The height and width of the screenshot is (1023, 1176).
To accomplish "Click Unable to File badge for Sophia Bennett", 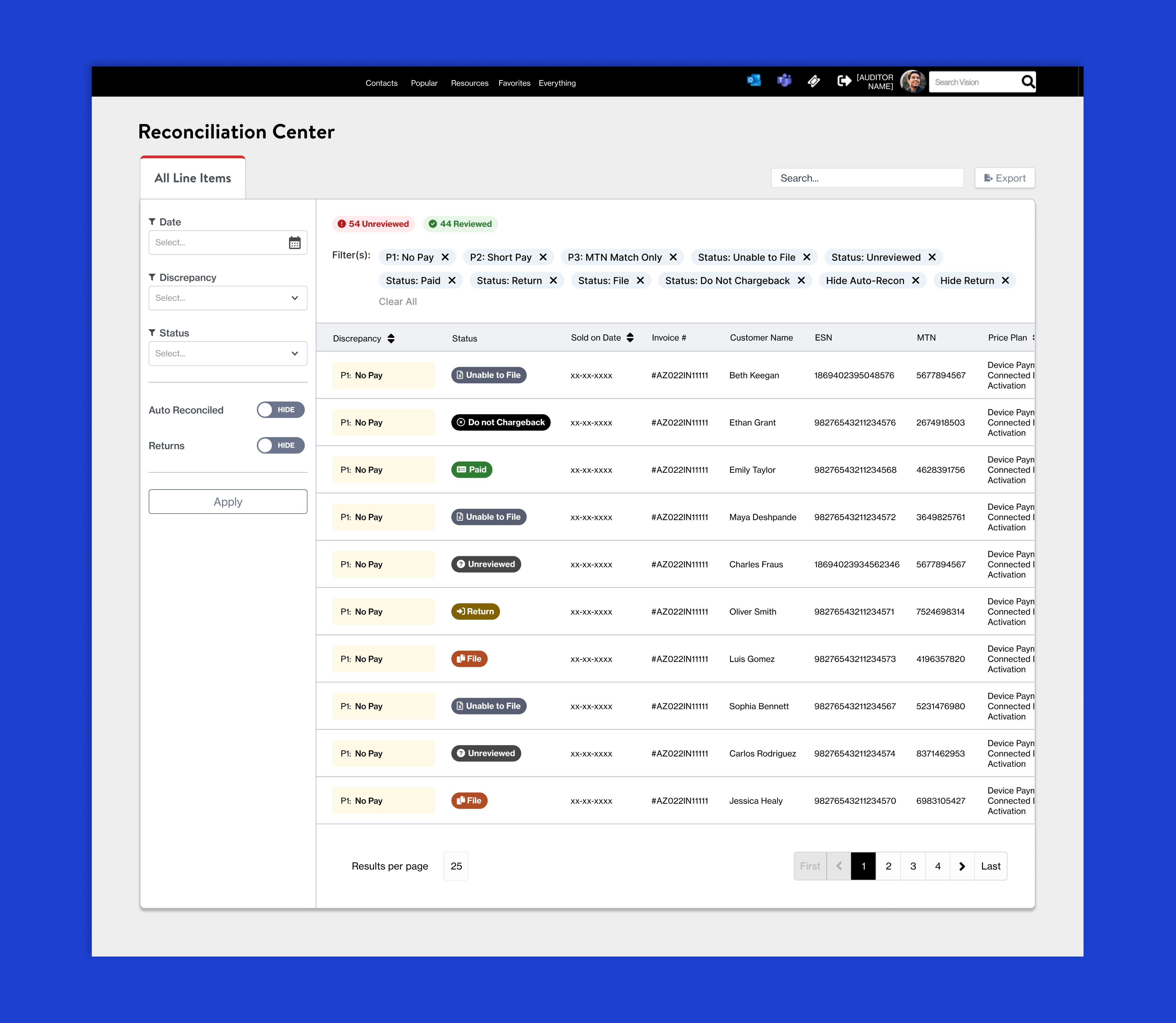I will (x=489, y=706).
